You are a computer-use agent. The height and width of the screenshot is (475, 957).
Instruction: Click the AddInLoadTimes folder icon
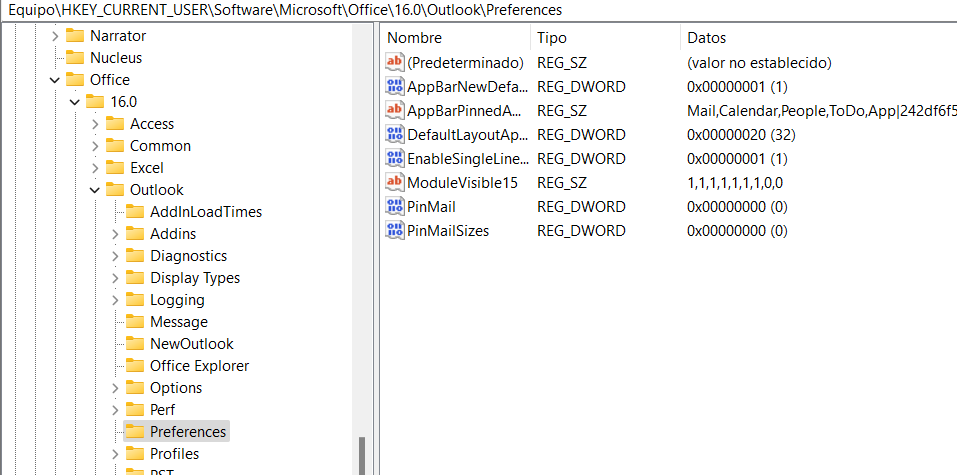[x=135, y=211]
